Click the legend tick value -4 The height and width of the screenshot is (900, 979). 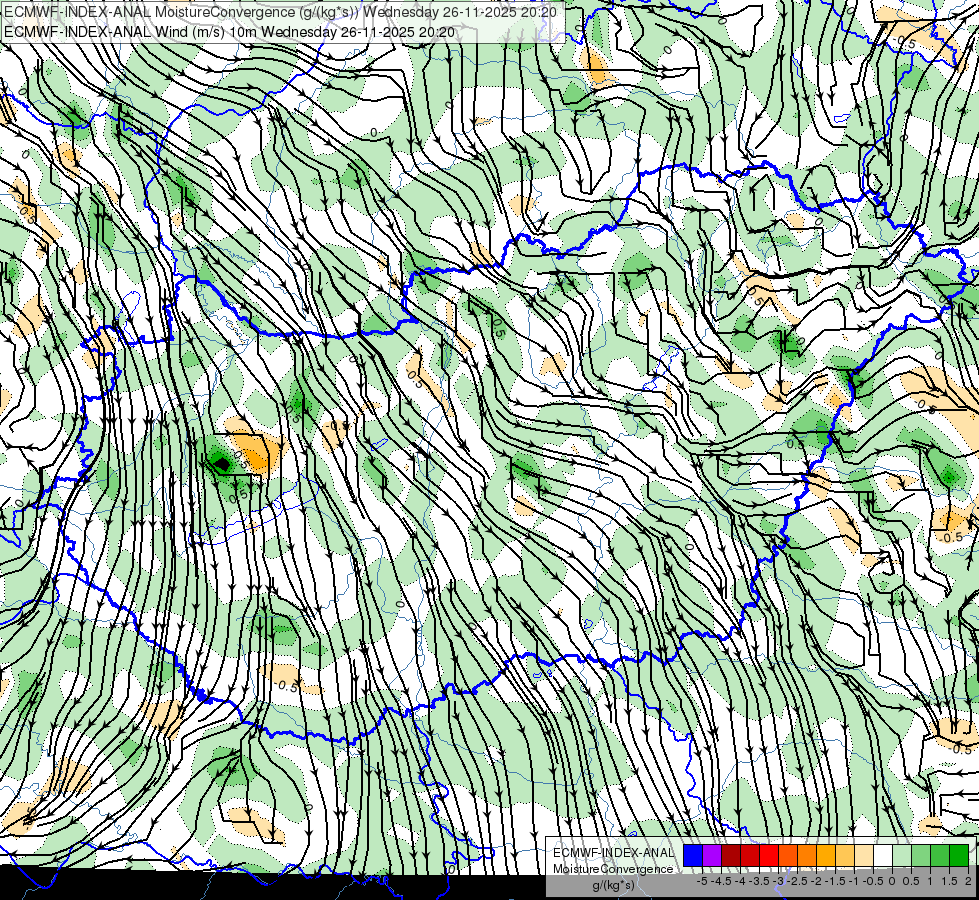coord(740,881)
